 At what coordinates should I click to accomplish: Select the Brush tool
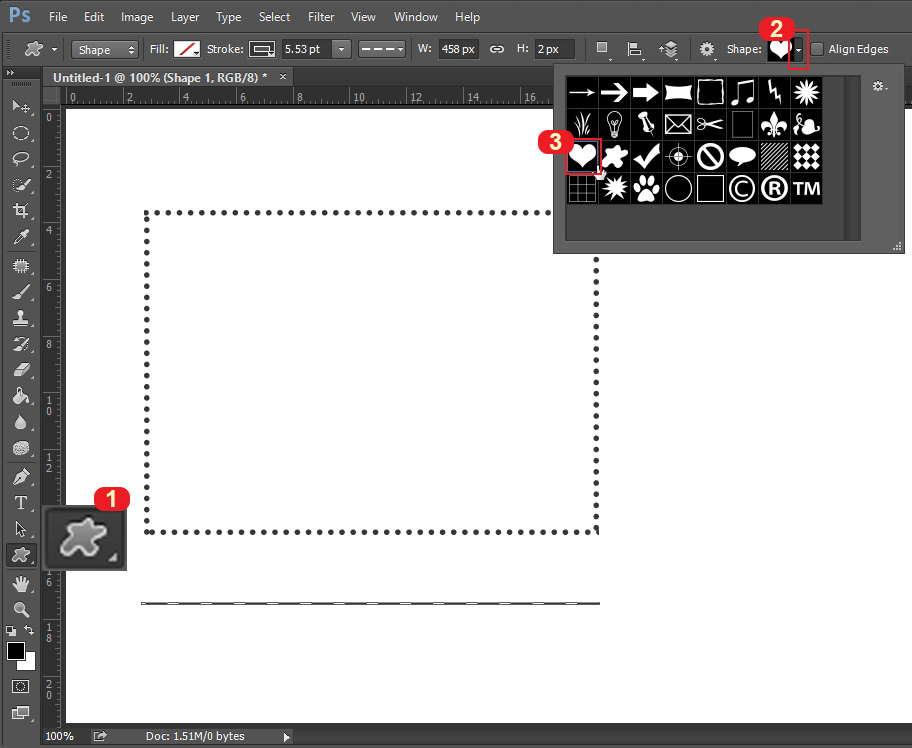(21, 292)
